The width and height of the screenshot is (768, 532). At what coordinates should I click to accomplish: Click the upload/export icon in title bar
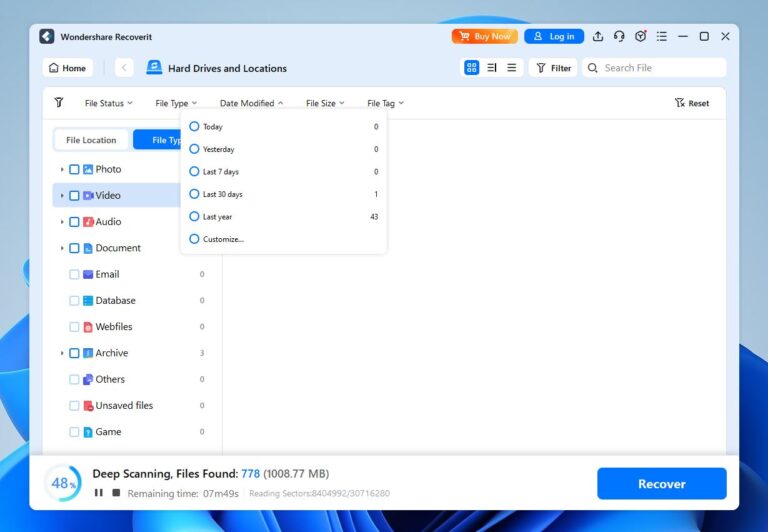pyautogui.click(x=598, y=37)
